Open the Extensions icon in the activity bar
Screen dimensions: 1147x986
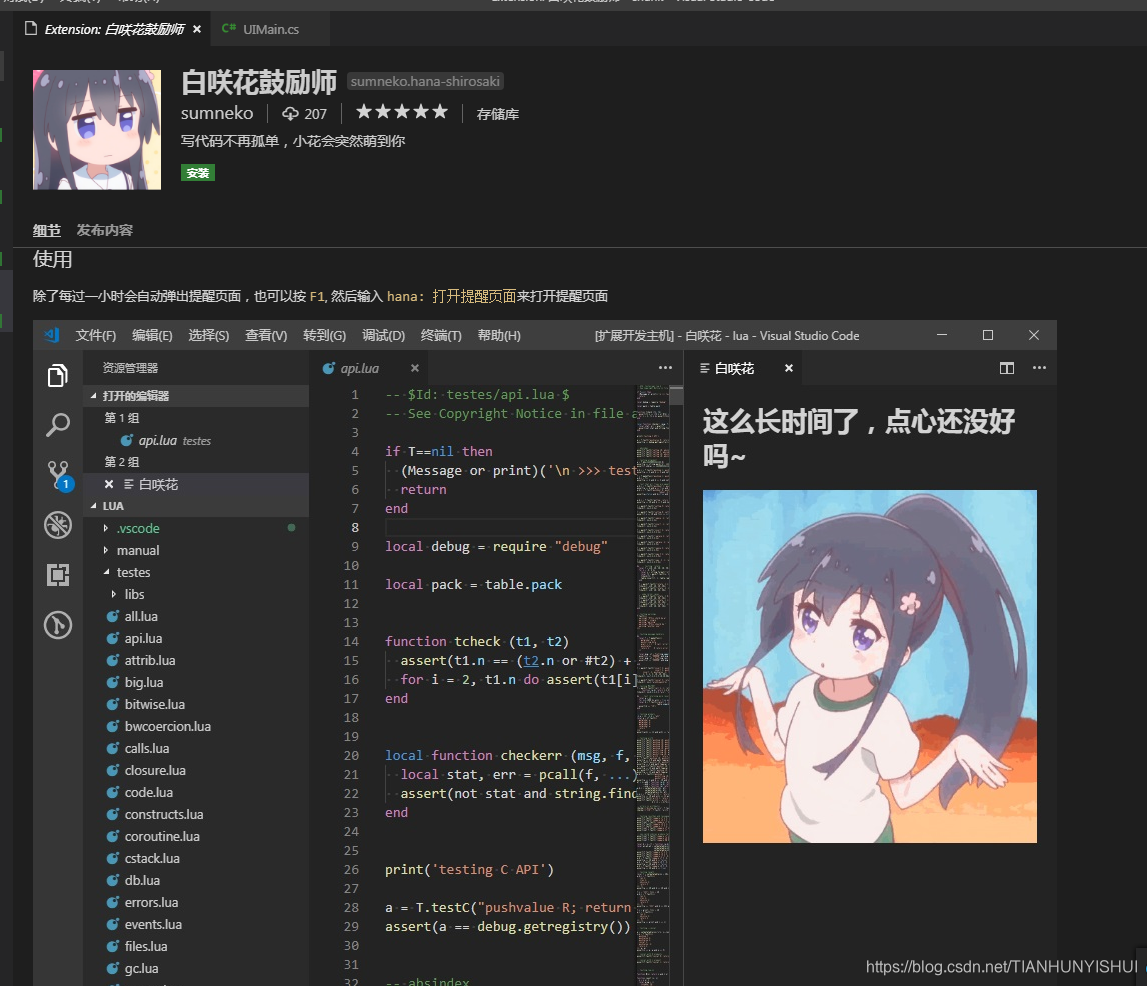click(58, 575)
